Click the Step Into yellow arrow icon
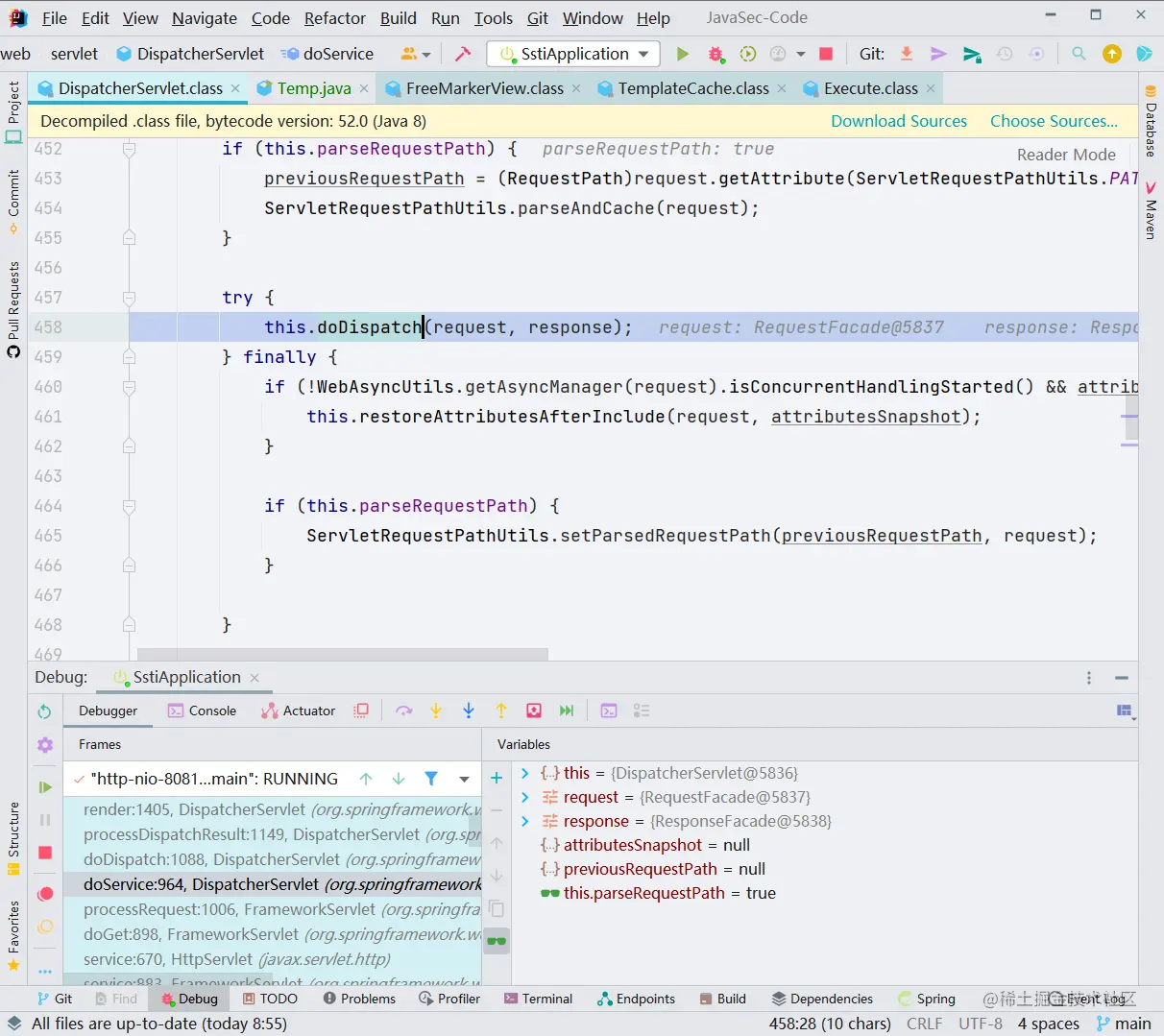The height and width of the screenshot is (1036, 1164). click(x=436, y=711)
